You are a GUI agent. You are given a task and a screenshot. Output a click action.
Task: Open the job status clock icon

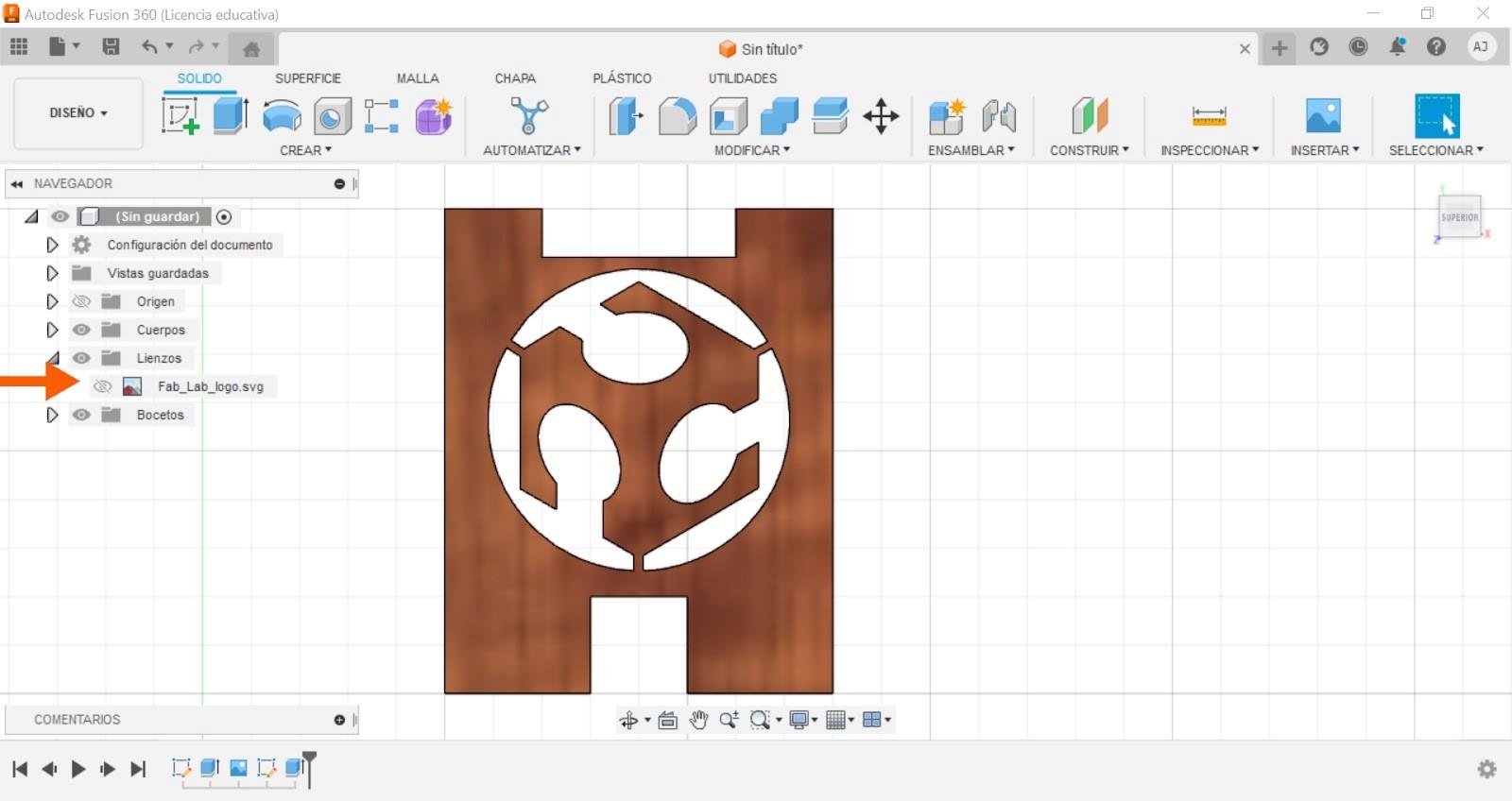pyautogui.click(x=1358, y=46)
